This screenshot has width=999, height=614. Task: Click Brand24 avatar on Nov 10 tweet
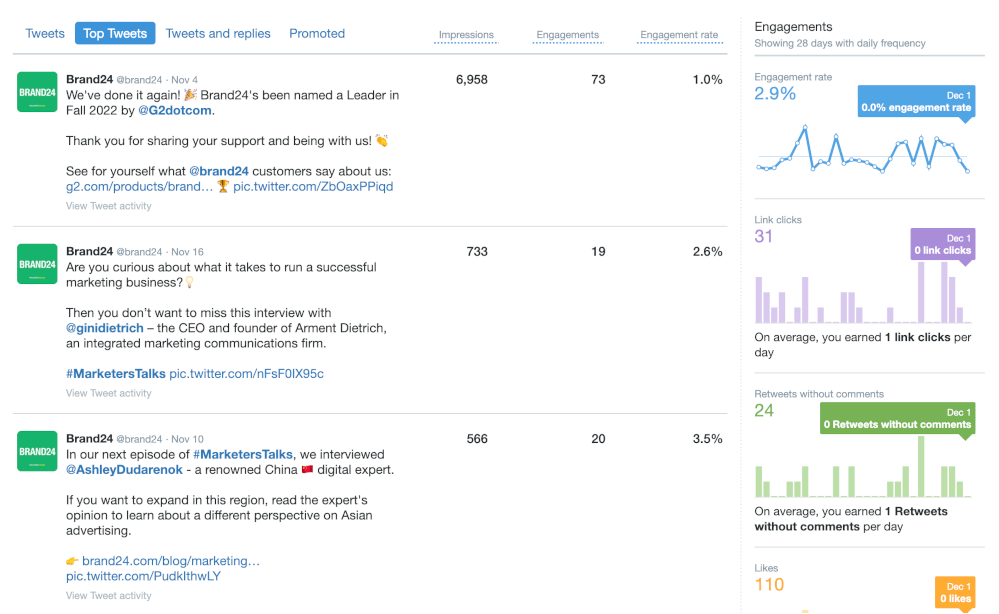coord(37,451)
